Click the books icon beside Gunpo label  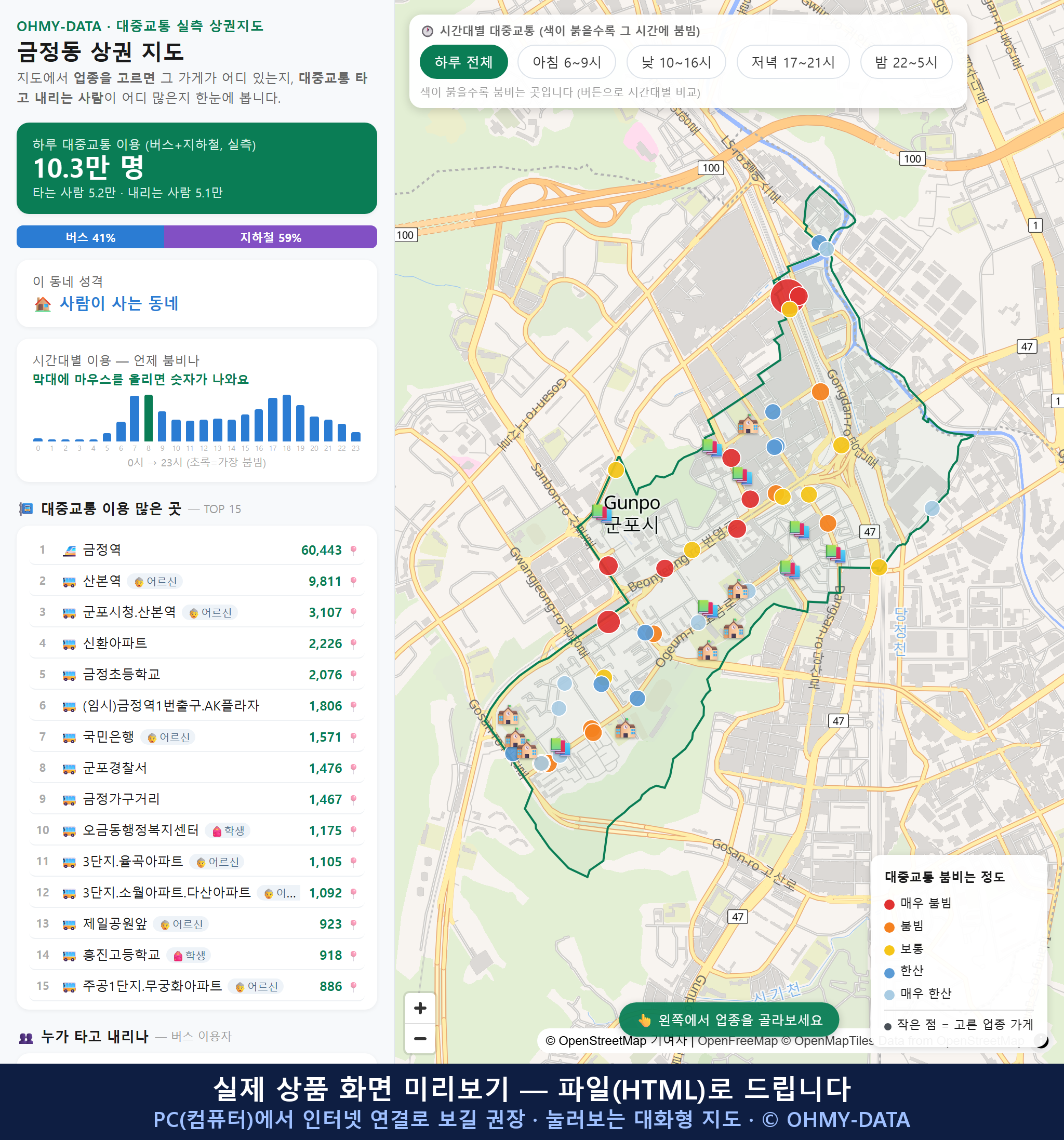click(x=601, y=512)
